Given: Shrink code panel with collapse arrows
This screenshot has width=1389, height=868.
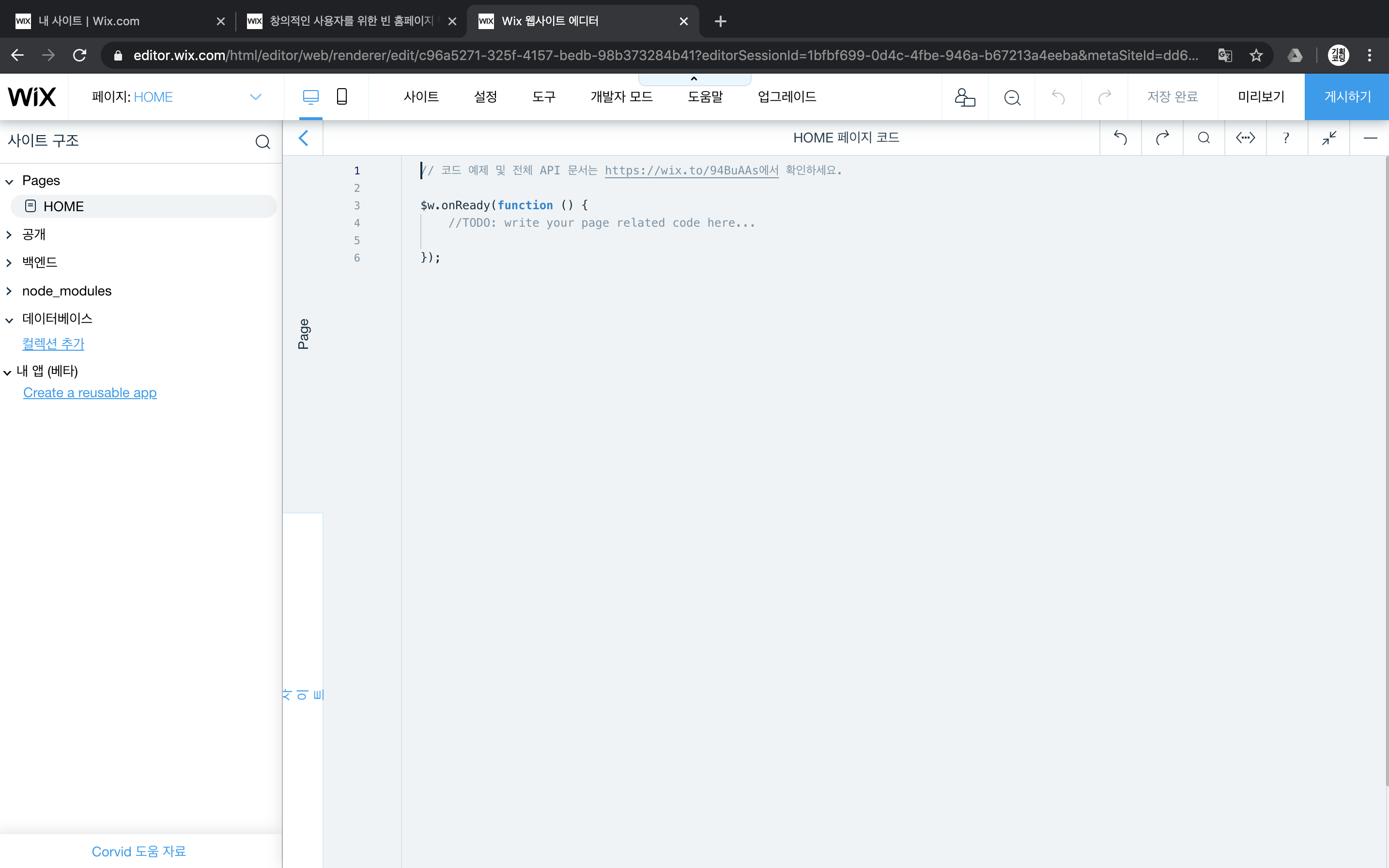Looking at the screenshot, I should pos(1329,138).
